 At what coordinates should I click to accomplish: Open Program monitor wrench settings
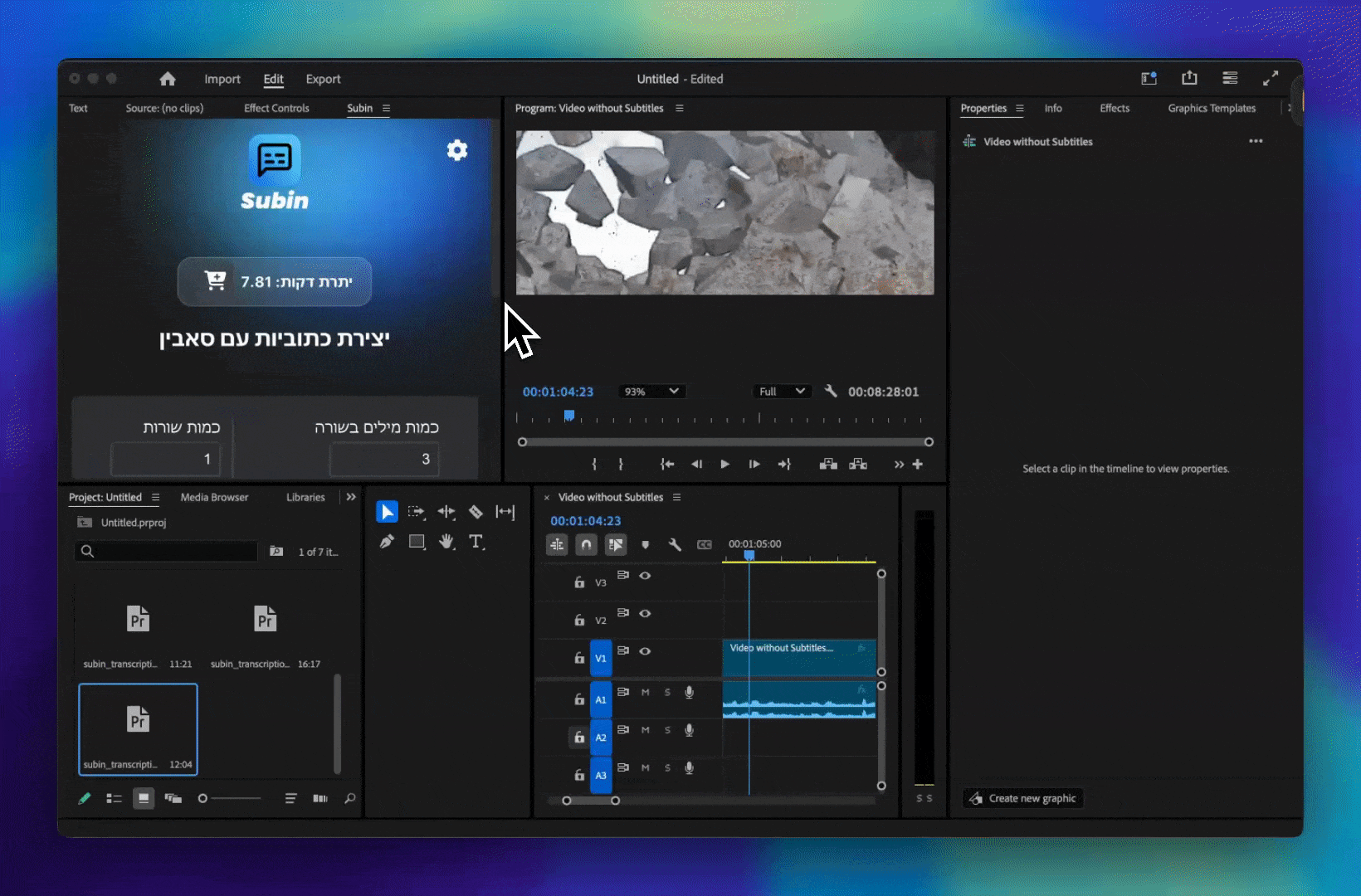click(831, 391)
